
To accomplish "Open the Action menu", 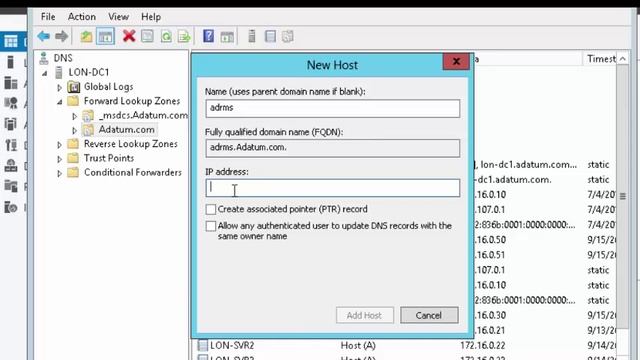I will coord(82,17).
